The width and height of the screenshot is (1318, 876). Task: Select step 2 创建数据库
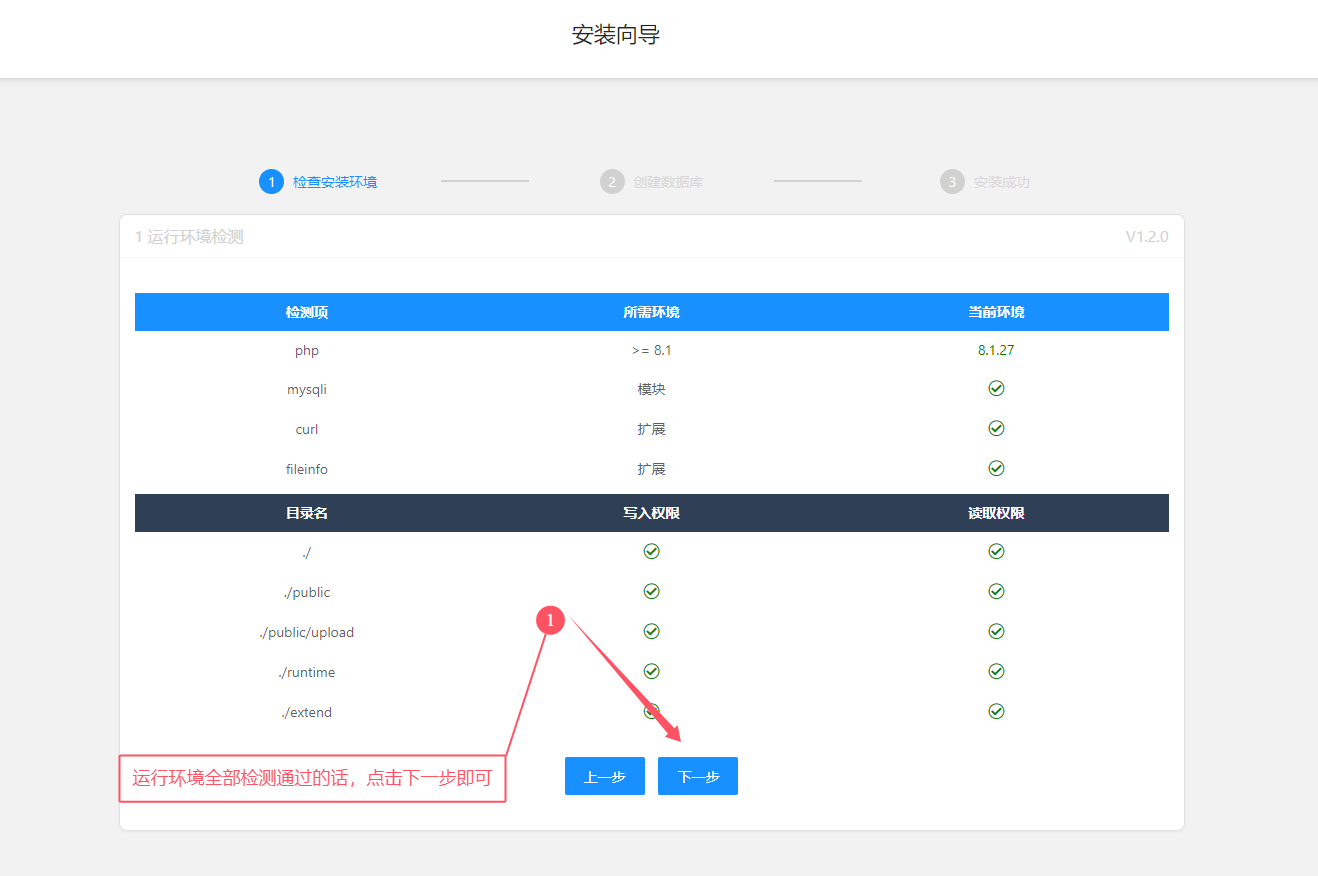[x=652, y=182]
